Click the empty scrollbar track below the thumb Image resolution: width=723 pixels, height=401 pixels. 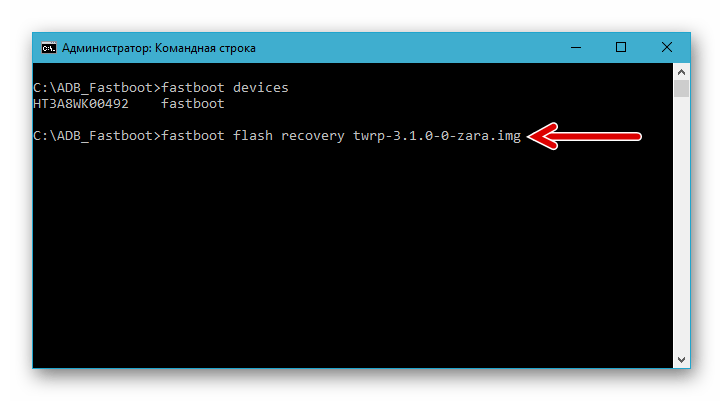(x=682, y=224)
